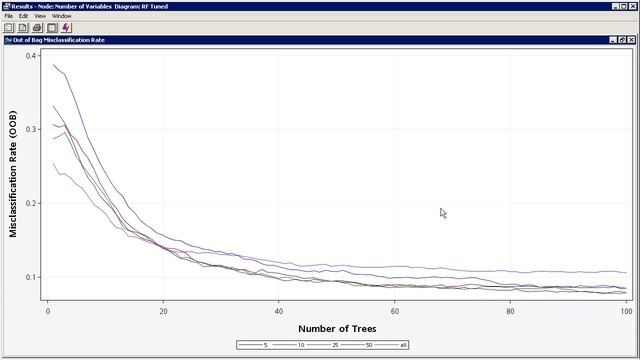Click the second toolbar page icon
Image resolution: width=640 pixels, height=360 pixels.
pyautogui.click(x=23, y=28)
